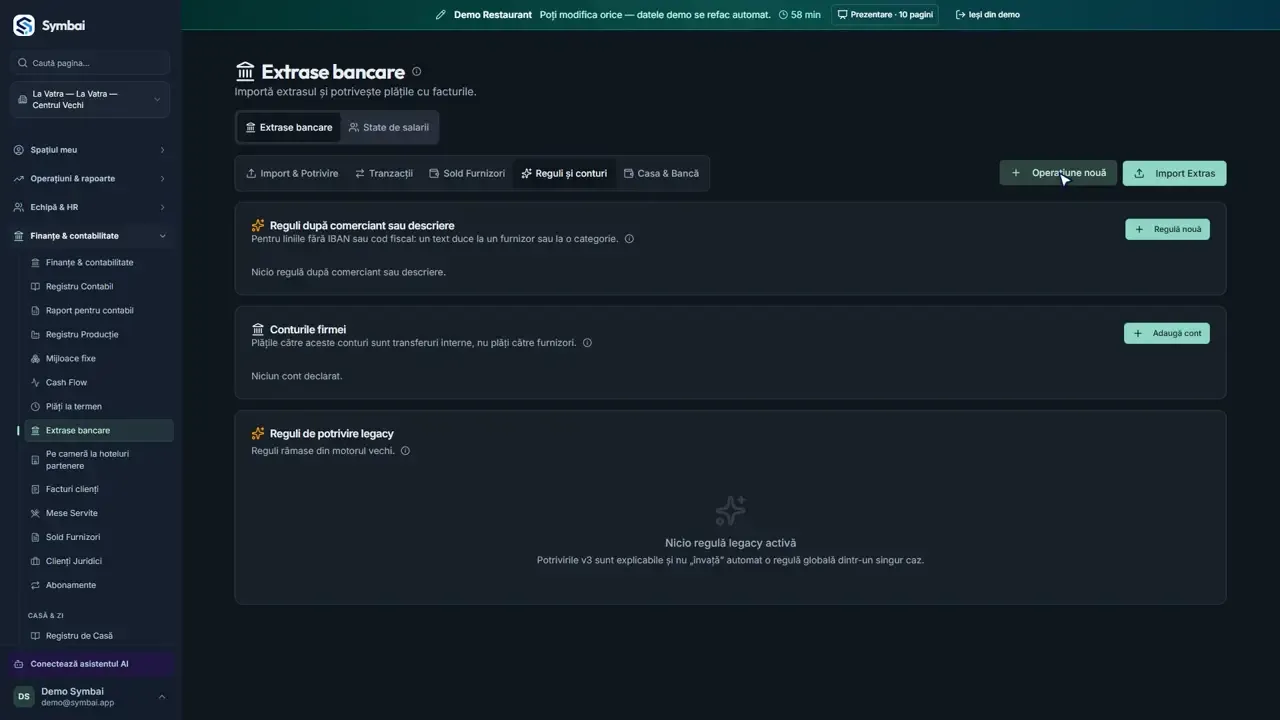
Task: Add a new rule with Regulă nouă
Action: [x=1167, y=230]
